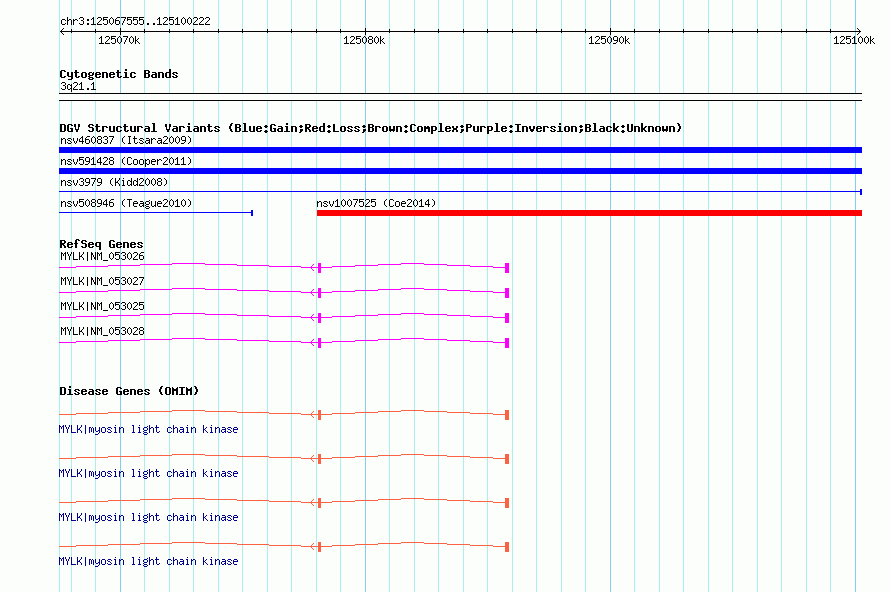The image size is (890, 592).
Task: Click the 125100k ruler tick label
Action: pos(854,40)
